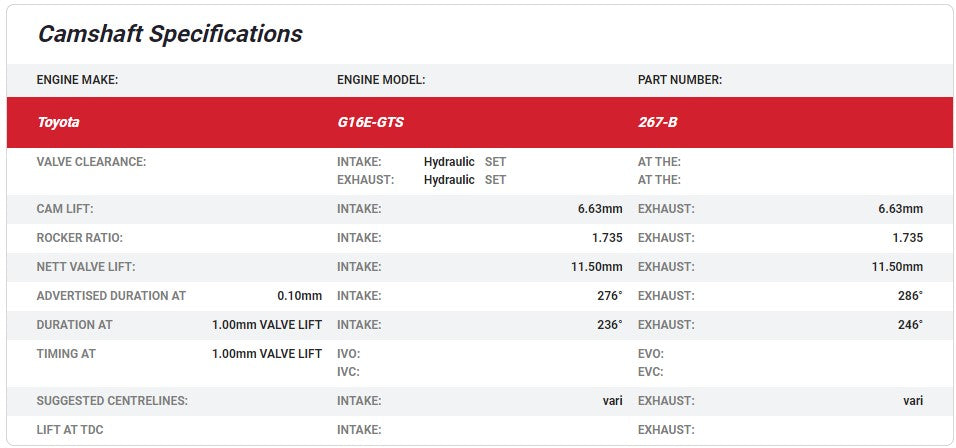Viewport: 956px width, 448px height.
Task: Click the exhaust 246° duration value
Action: point(909,325)
